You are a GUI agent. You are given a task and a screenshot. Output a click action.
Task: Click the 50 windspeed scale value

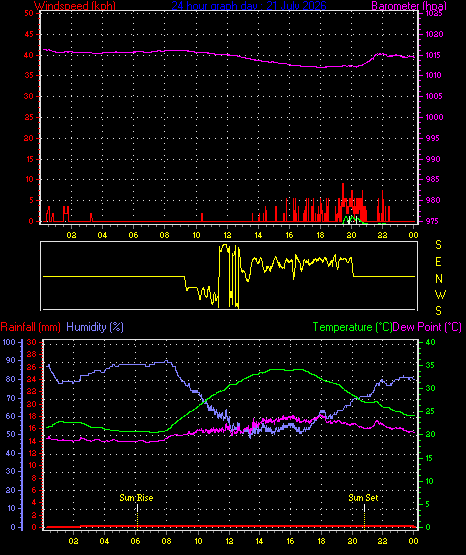click(x=29, y=13)
